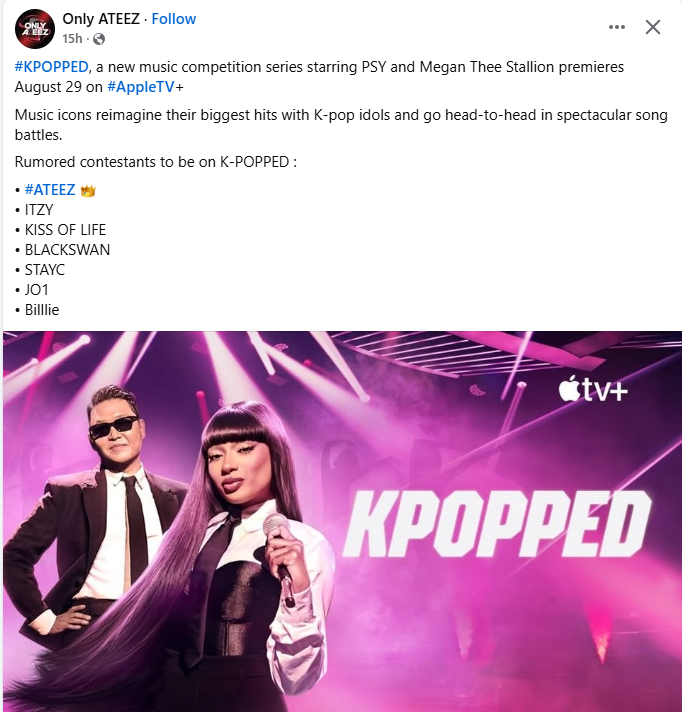This screenshot has height=712, width=682.
Task: Click the ITZY entry in the list
Action: [x=39, y=210]
